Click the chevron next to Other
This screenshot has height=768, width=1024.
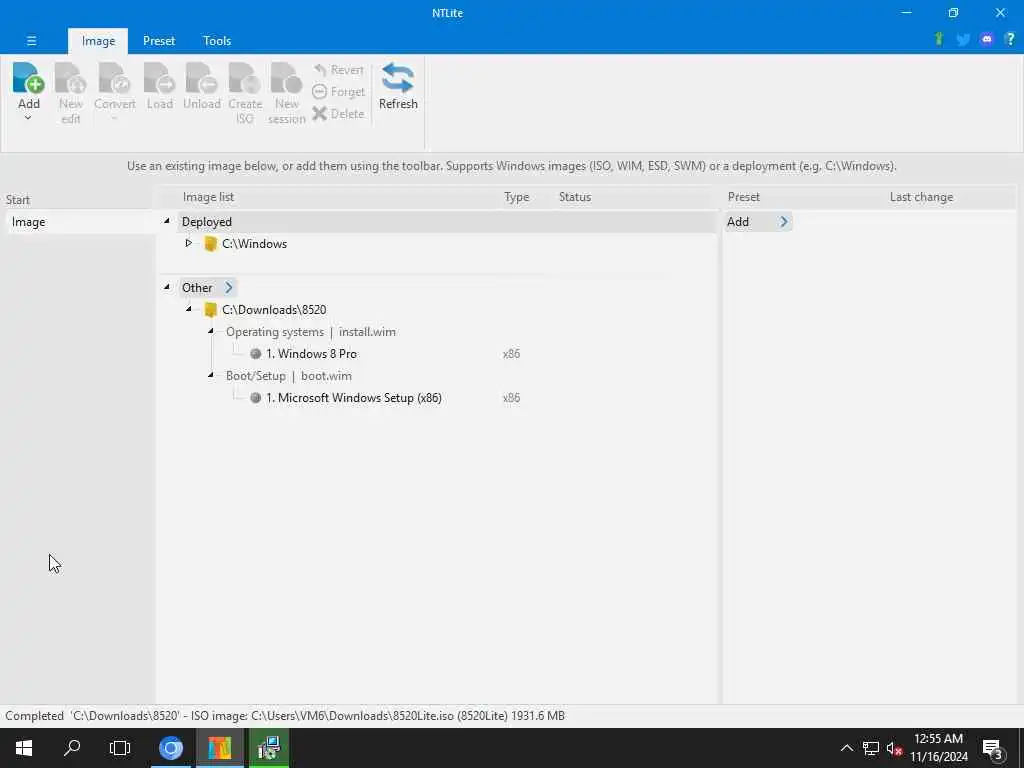pos(229,287)
